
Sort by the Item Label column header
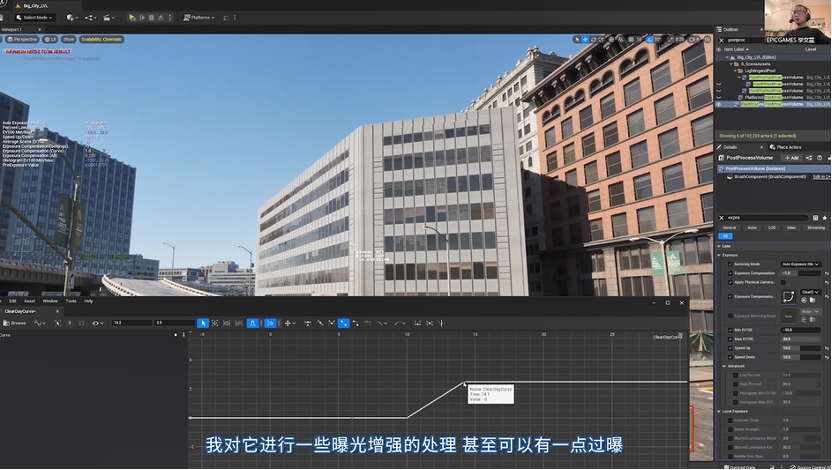click(735, 49)
